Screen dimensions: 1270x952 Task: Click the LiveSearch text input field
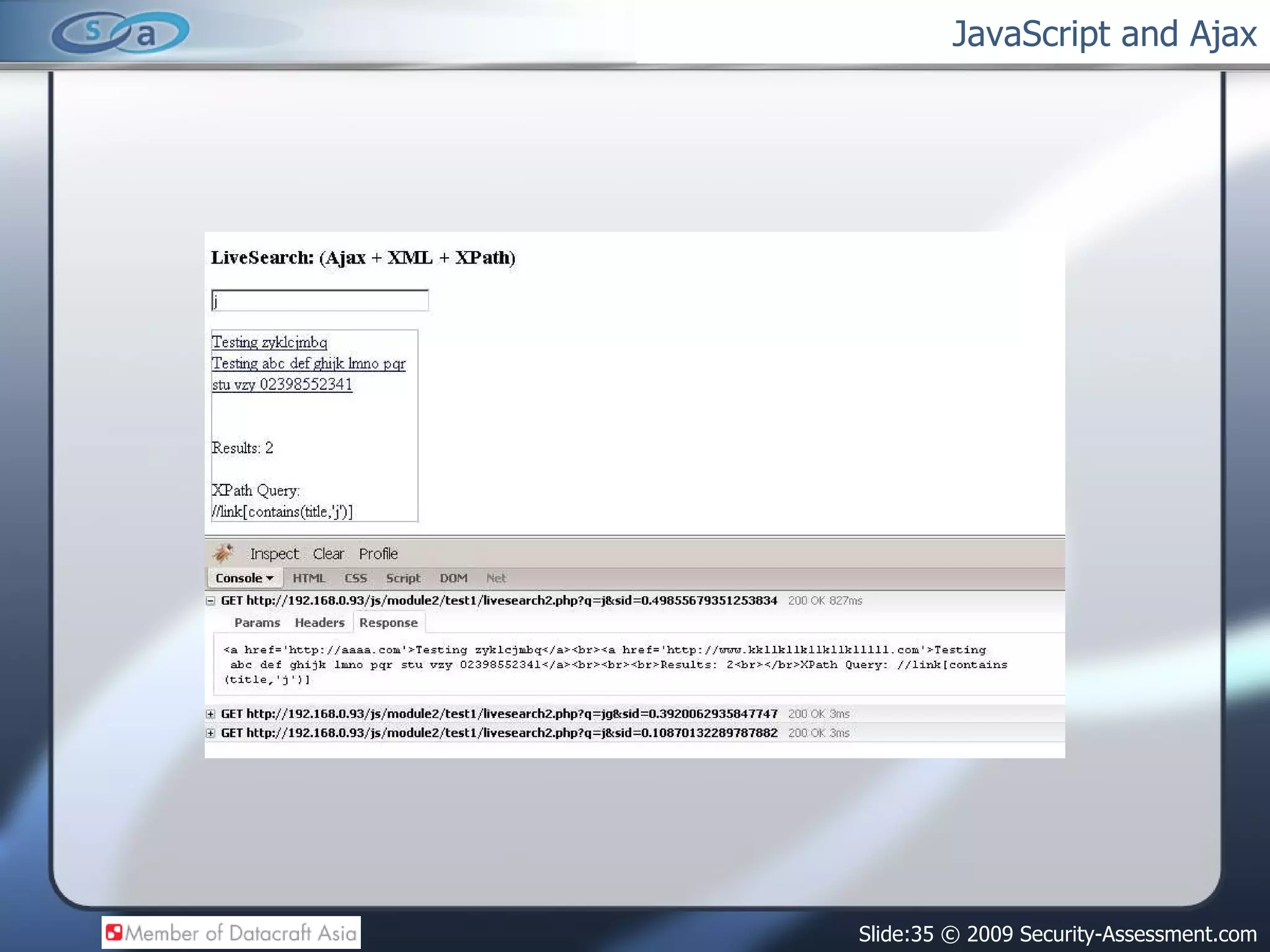[x=319, y=301]
